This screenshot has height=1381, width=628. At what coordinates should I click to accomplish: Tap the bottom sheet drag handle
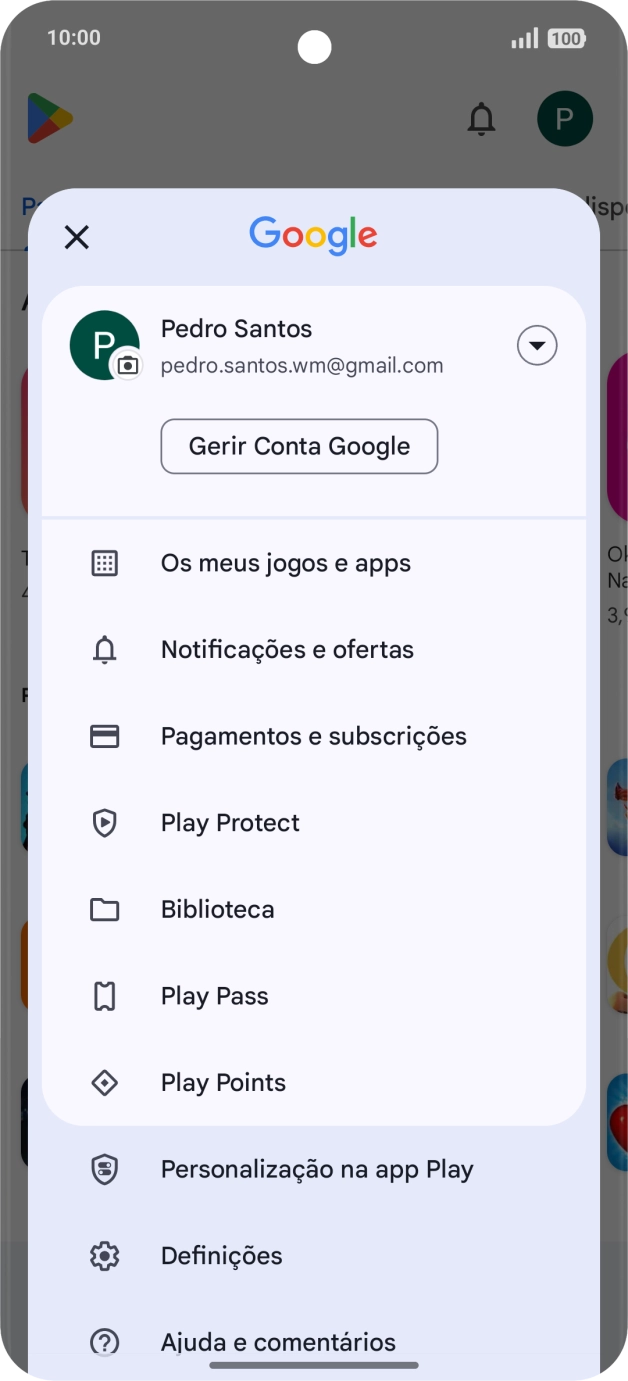[314, 1365]
